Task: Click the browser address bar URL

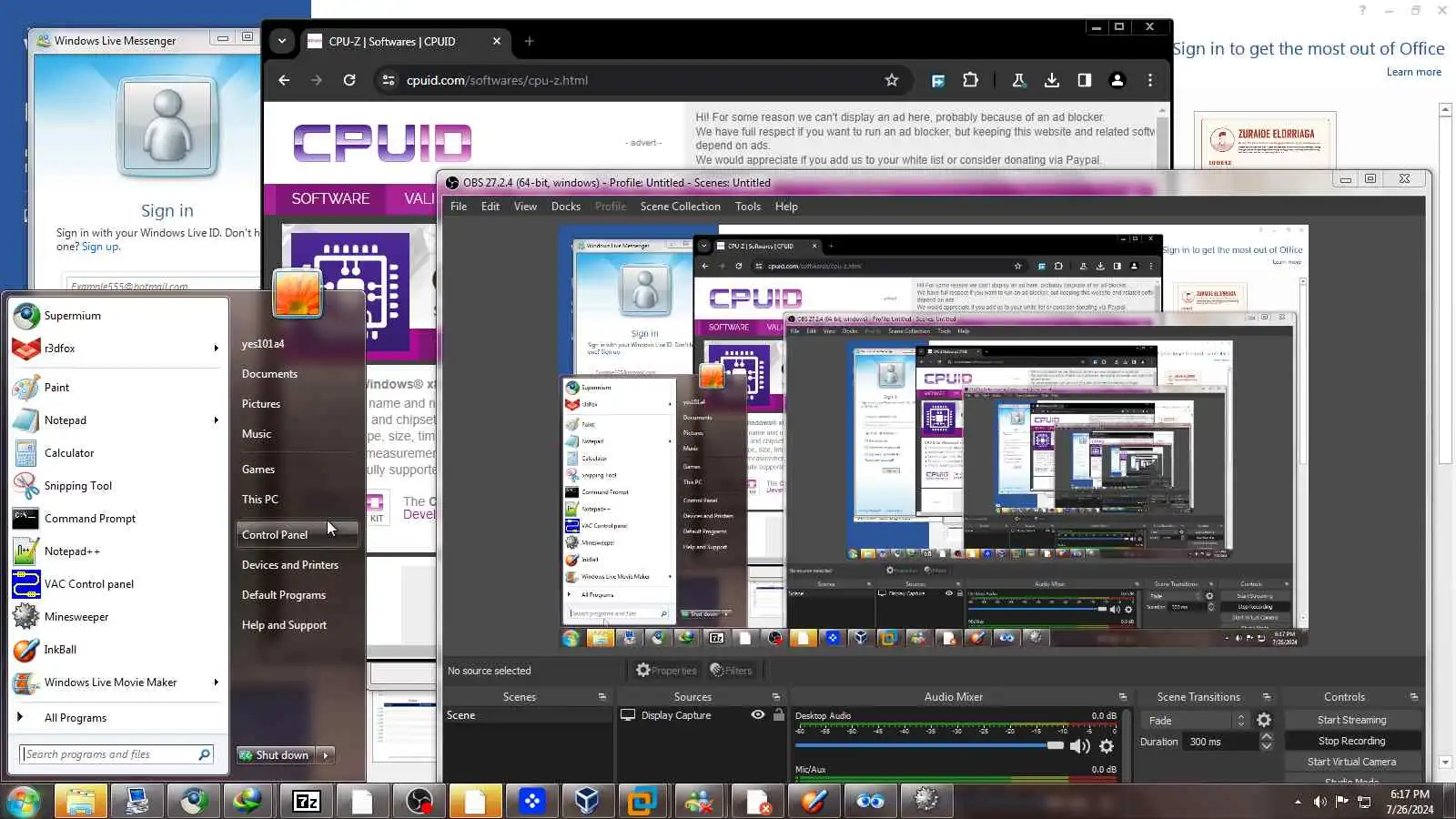Action: 497,80
